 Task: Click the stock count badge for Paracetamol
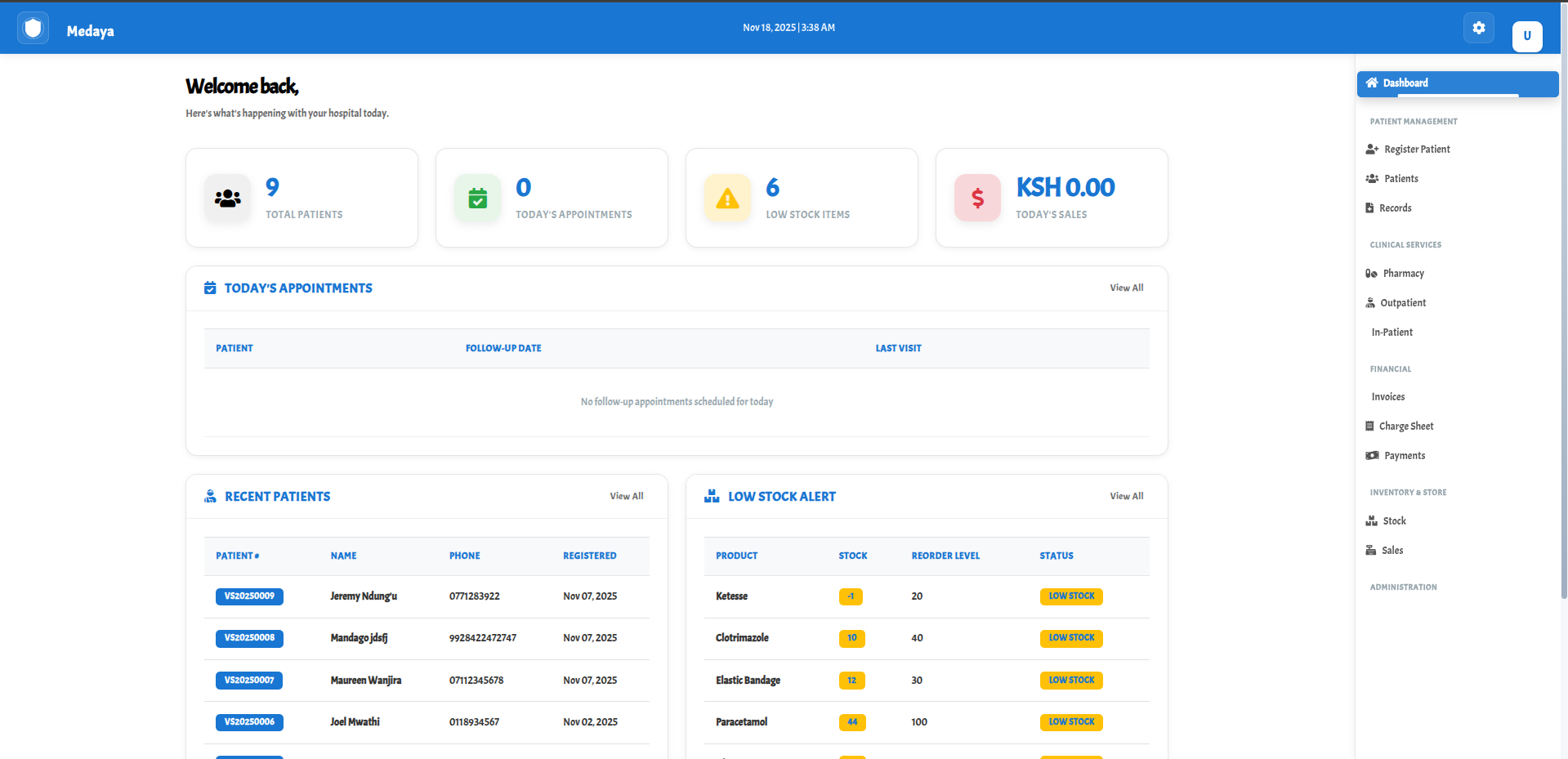point(851,722)
